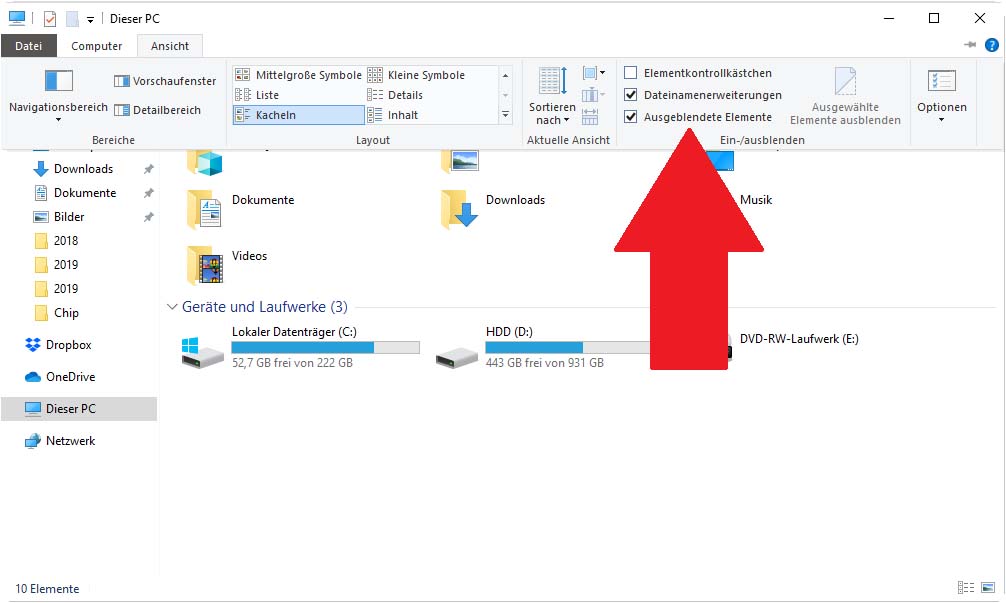Uncheck the Ausgeblendete Elemente checkbox

click(631, 117)
